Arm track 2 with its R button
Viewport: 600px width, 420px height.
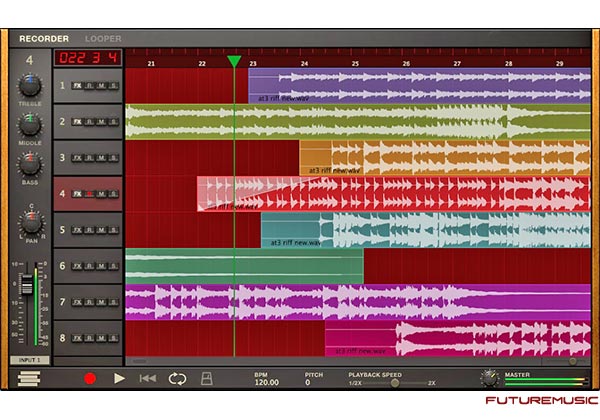(89, 122)
